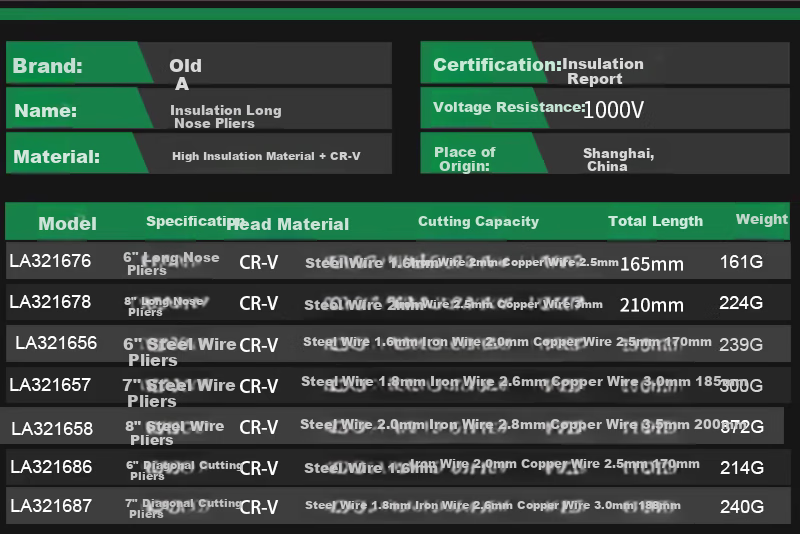This screenshot has height=534, width=800.
Task: Select the High Insulation Material + CR-V text
Action: click(x=266, y=156)
